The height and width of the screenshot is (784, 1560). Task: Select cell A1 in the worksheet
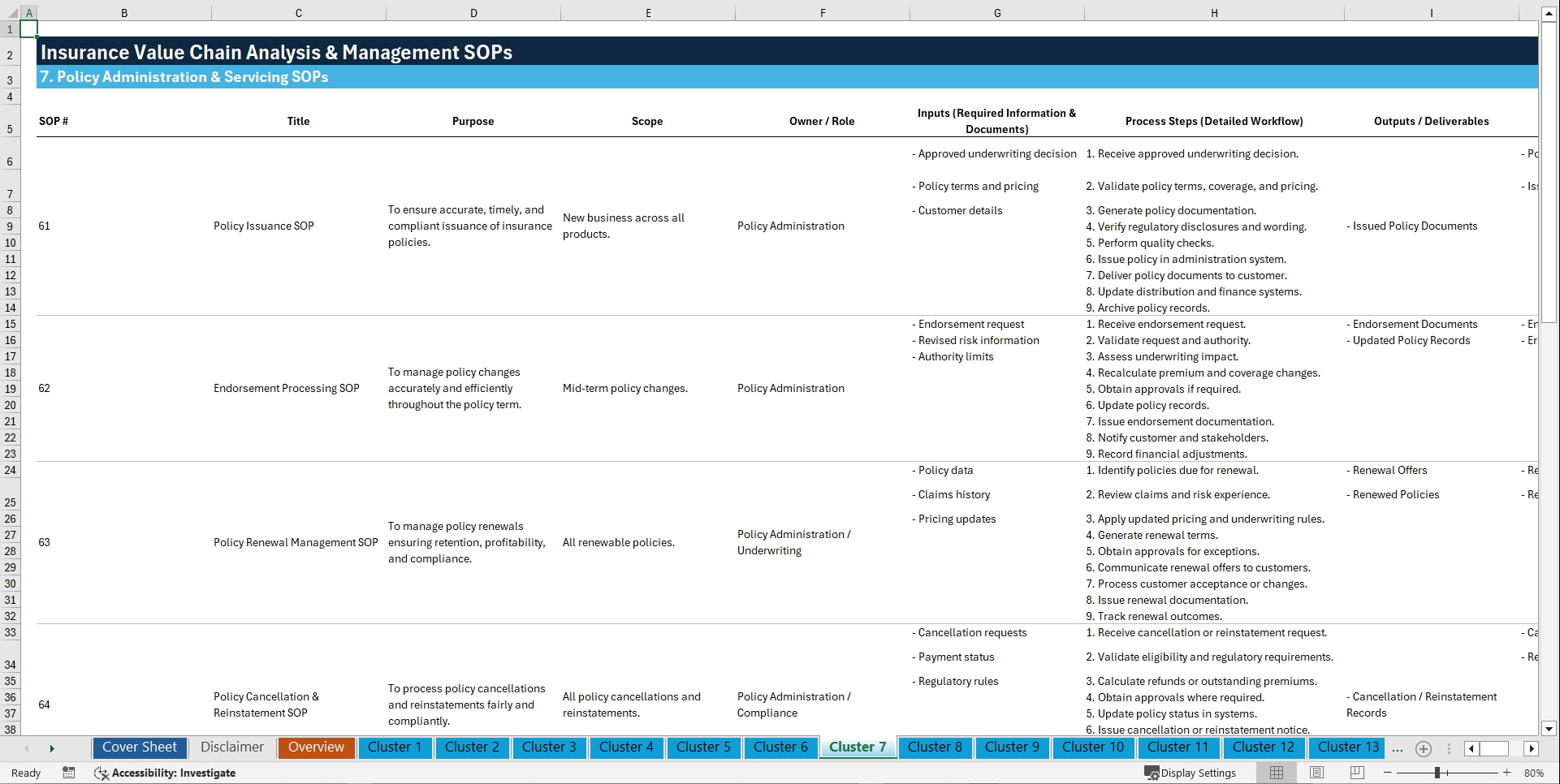pyautogui.click(x=29, y=28)
